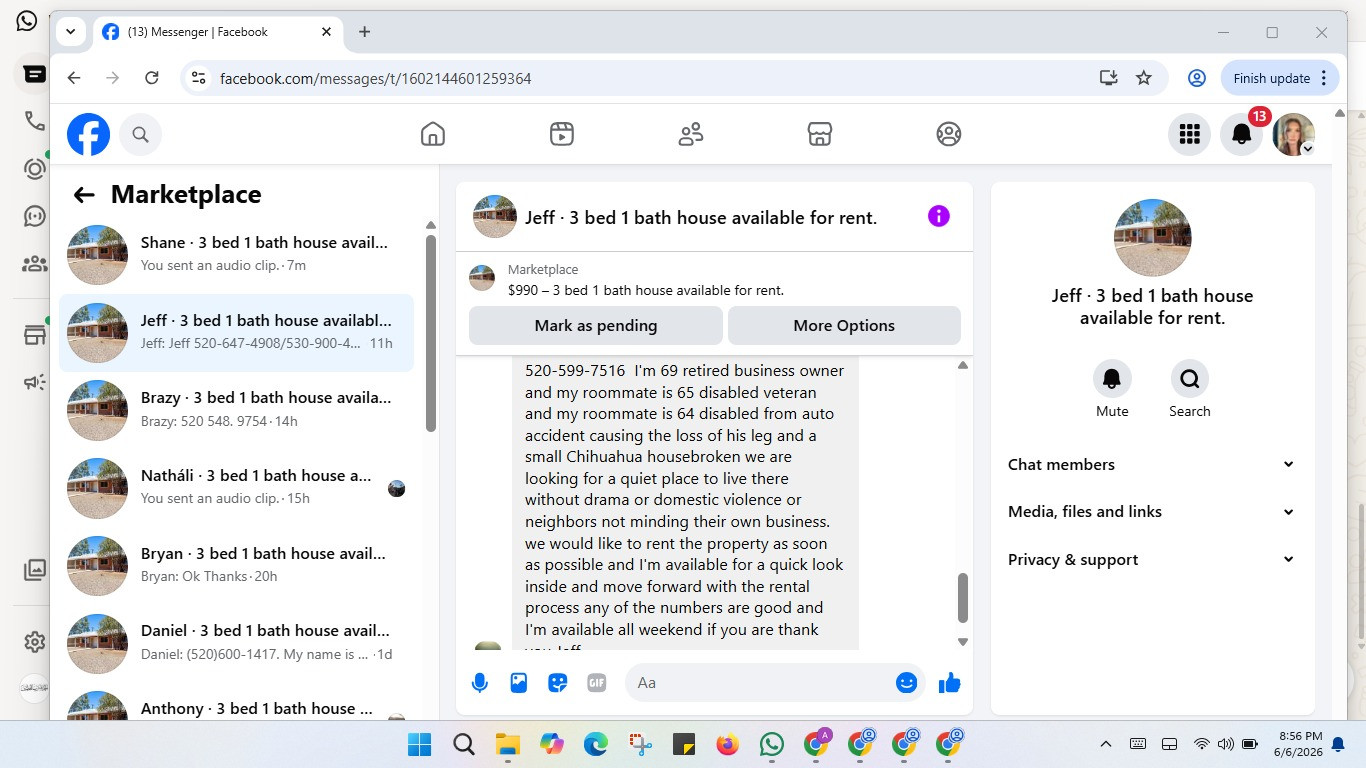Open the Facebook search magnifier
Image resolution: width=1366 pixels, height=768 pixels.
click(140, 134)
